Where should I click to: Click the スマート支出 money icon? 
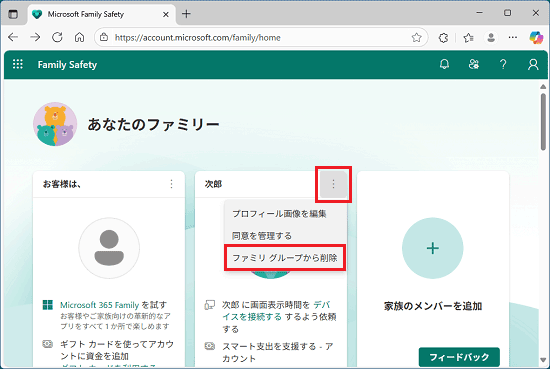tap(210, 346)
